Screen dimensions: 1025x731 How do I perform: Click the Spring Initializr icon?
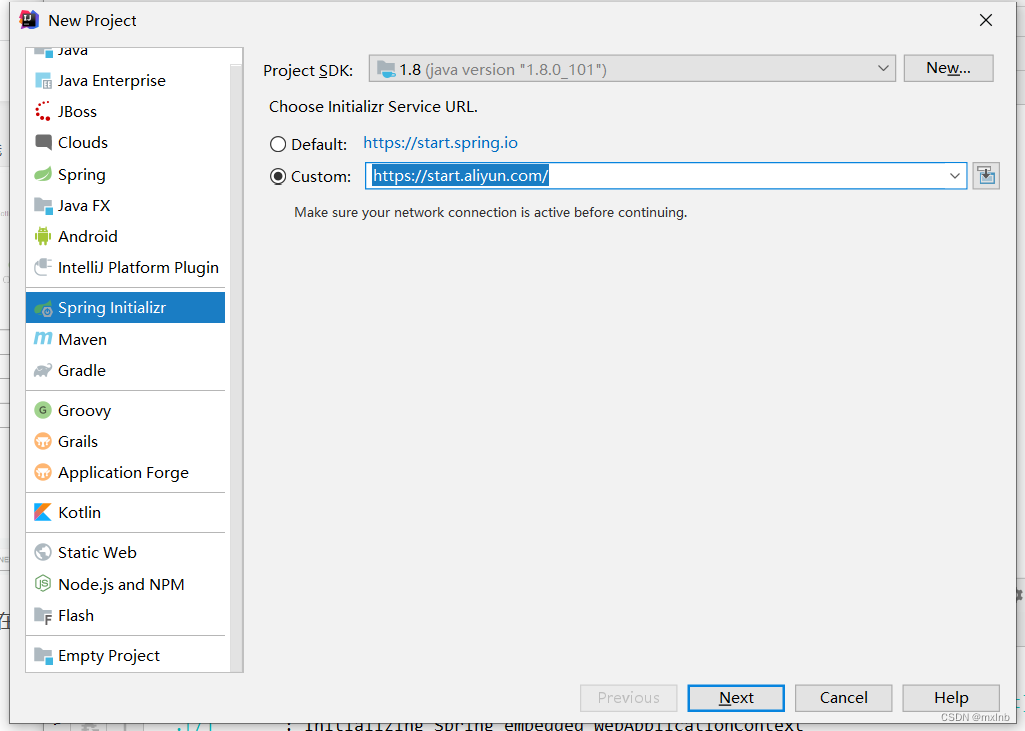pos(43,308)
